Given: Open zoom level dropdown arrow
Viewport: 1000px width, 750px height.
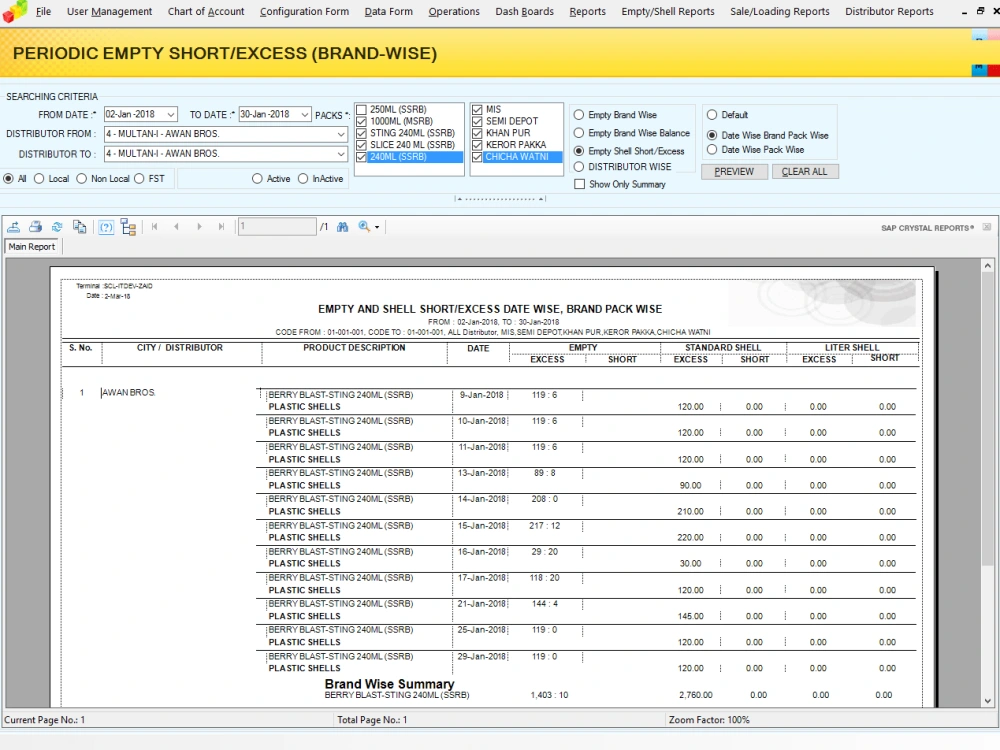Looking at the screenshot, I should pyautogui.click(x=377, y=227).
